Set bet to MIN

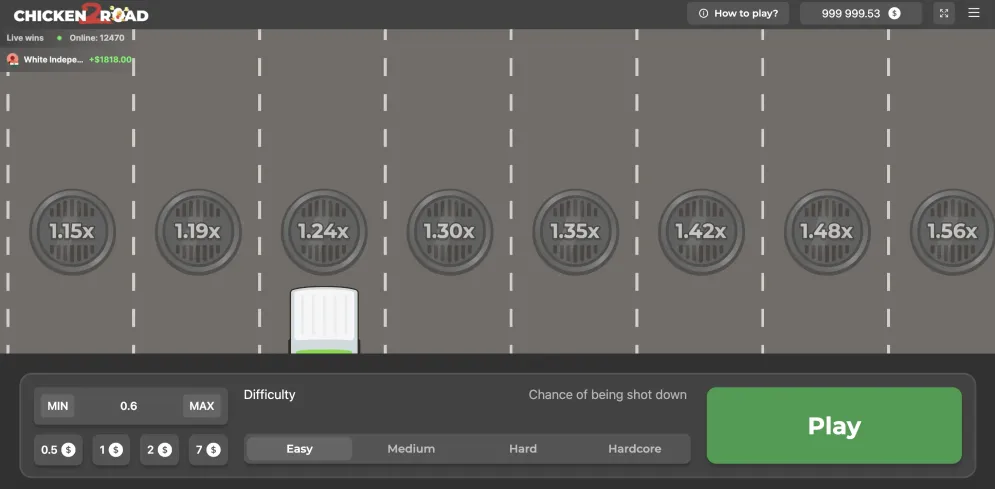[x=58, y=406]
